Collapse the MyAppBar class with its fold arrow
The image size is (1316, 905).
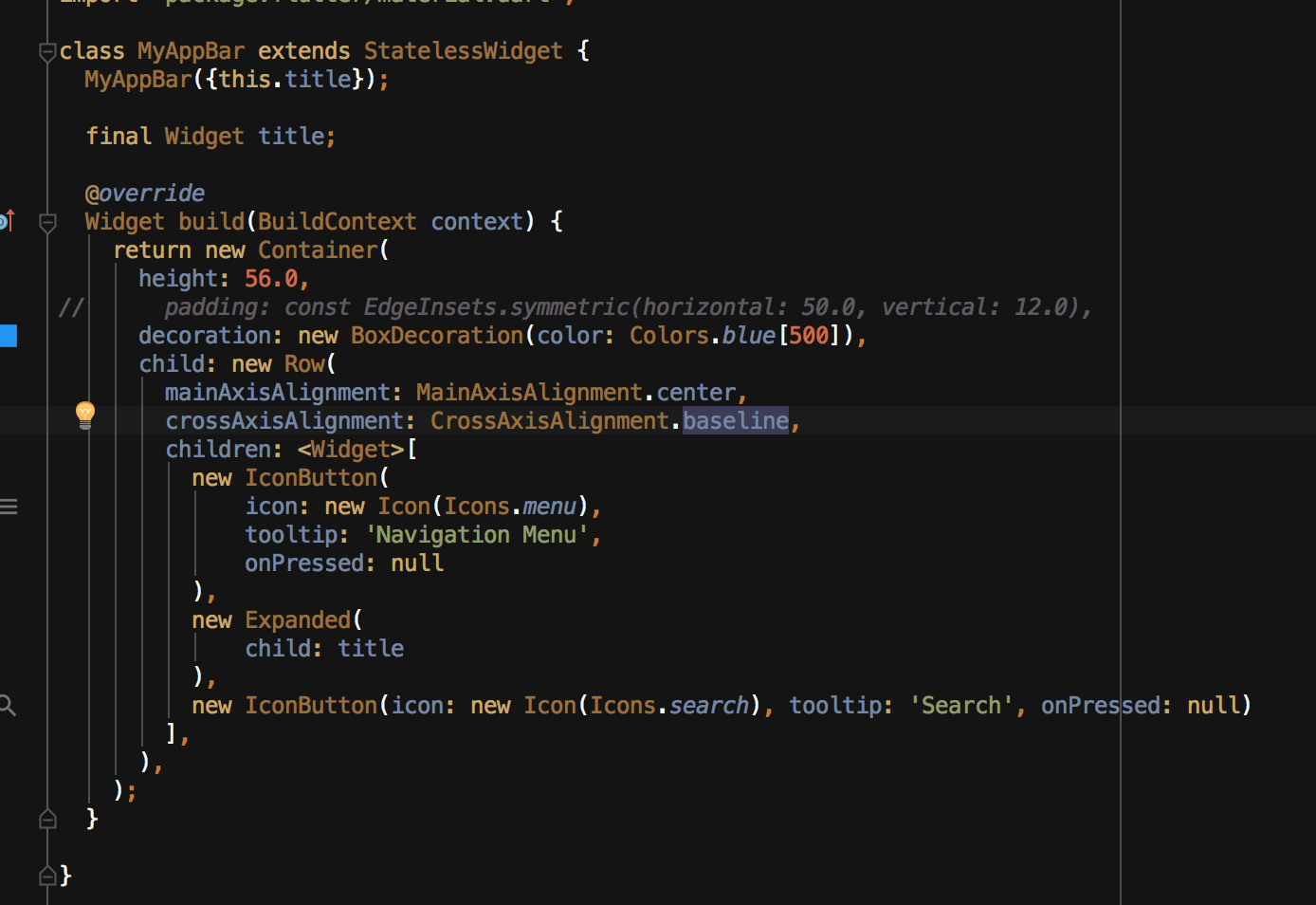[47, 52]
